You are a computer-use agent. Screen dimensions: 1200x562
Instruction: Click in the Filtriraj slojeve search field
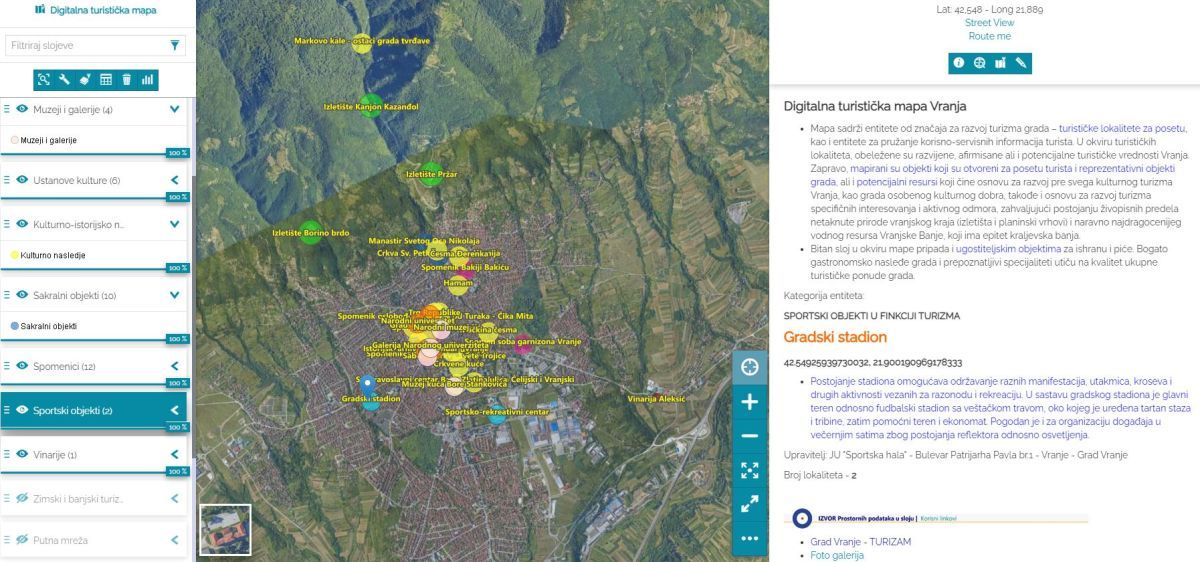point(85,46)
